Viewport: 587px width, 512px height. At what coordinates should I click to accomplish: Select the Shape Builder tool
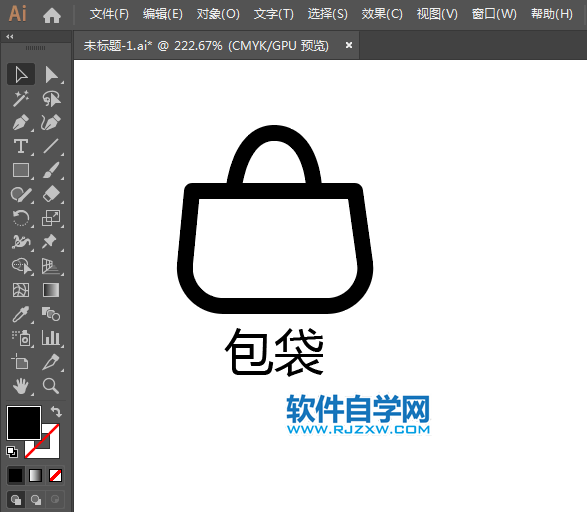click(21, 266)
